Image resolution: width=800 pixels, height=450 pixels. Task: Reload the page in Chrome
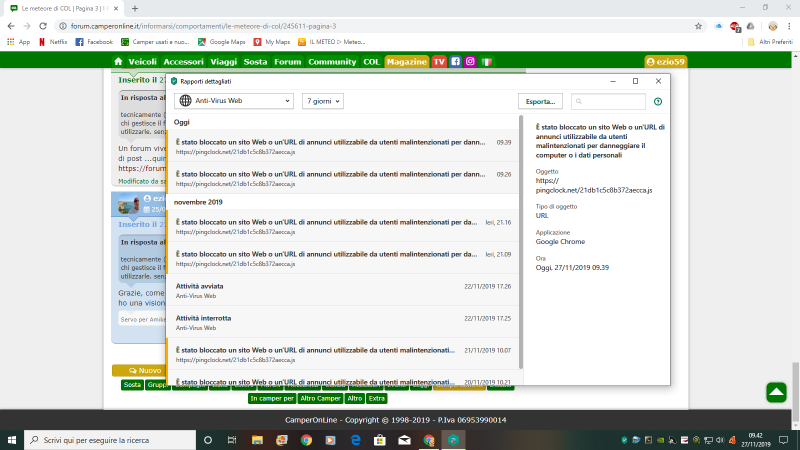(43, 25)
